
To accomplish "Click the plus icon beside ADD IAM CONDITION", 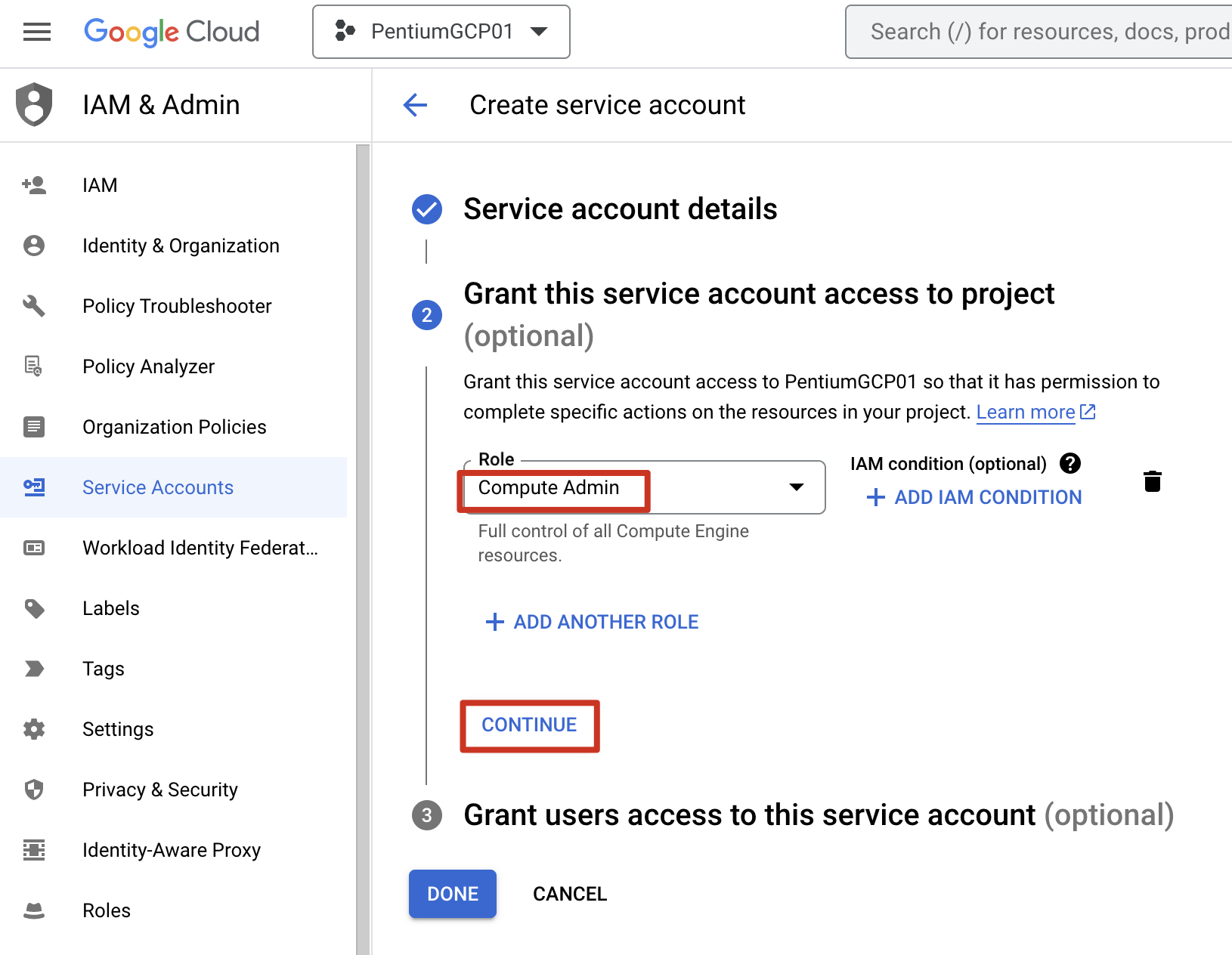I will (x=875, y=497).
